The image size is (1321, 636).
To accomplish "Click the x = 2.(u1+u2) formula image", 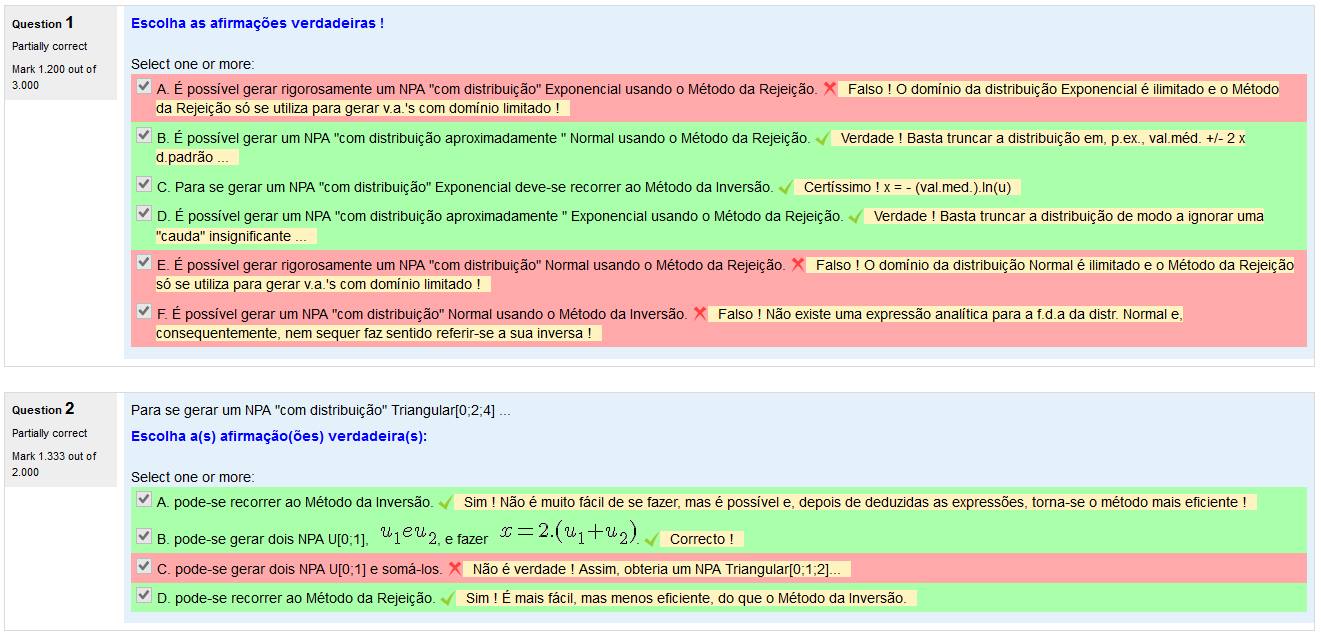I will click(x=569, y=535).
